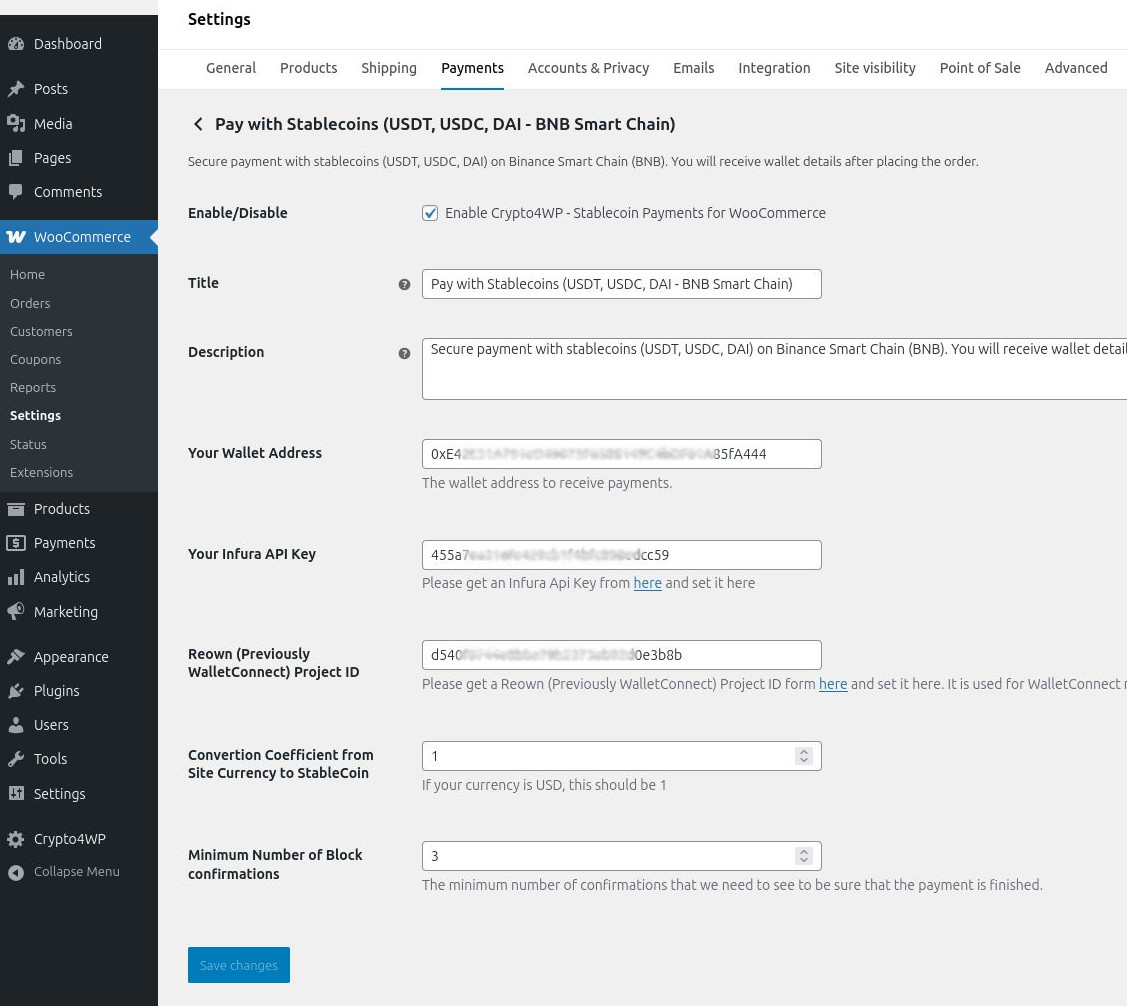Screen dimensions: 1127x1006
Task: Click the Crypto4WP gear icon
Action: pos(16,839)
